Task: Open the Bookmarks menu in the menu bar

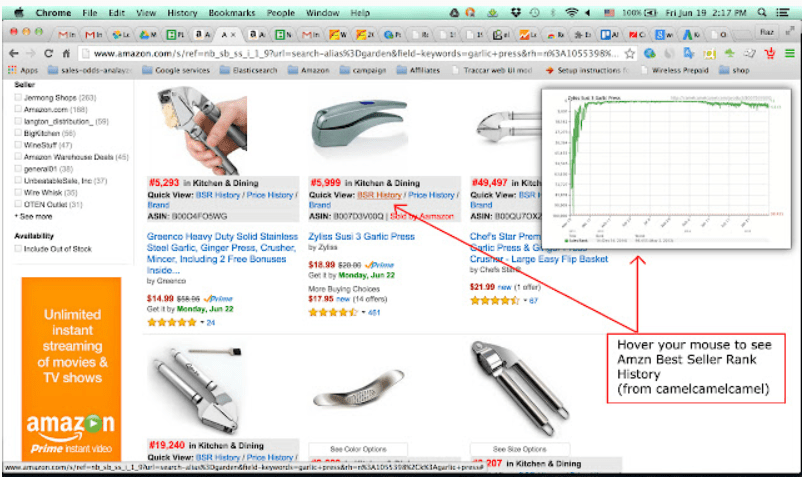Action: click(232, 13)
